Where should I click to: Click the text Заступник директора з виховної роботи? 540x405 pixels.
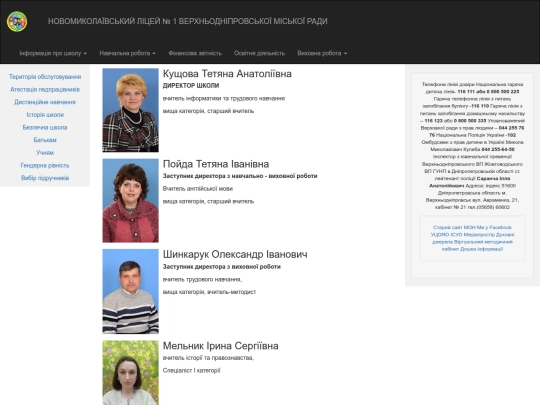tap(222, 267)
